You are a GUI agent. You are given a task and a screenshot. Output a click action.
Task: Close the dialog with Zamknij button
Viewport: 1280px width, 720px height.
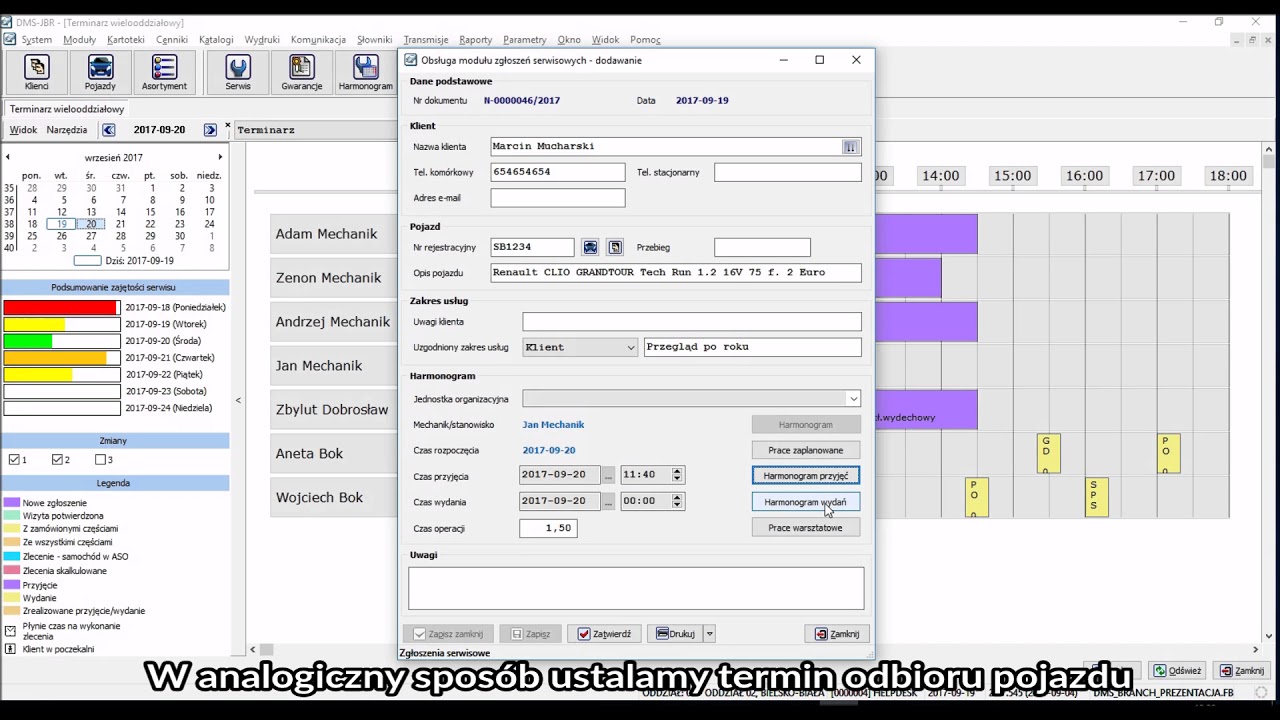click(837, 634)
